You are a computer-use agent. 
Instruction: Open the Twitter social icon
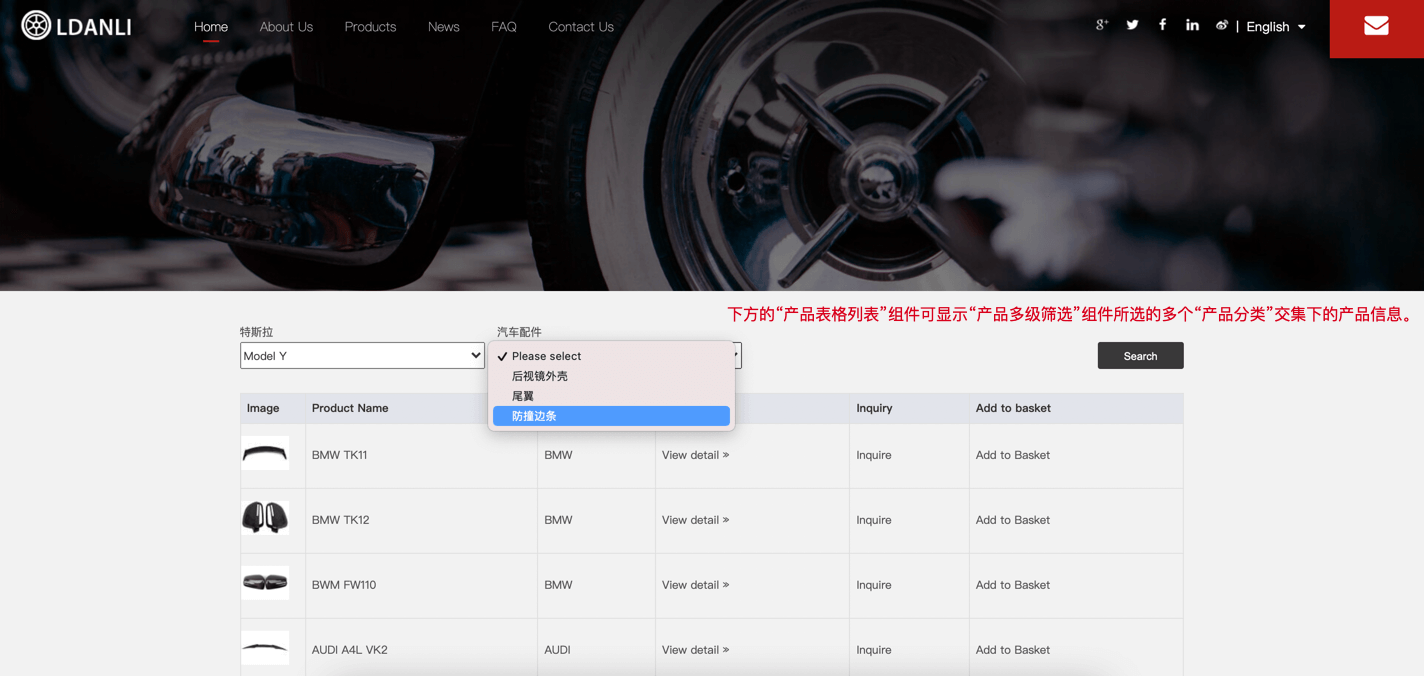click(1132, 25)
